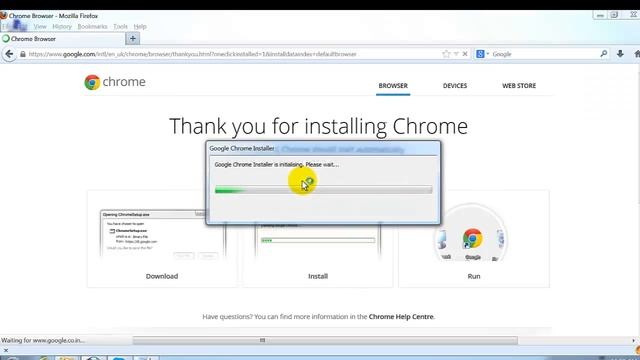Click the Install step label
The width and height of the screenshot is (640, 360).
click(318, 276)
